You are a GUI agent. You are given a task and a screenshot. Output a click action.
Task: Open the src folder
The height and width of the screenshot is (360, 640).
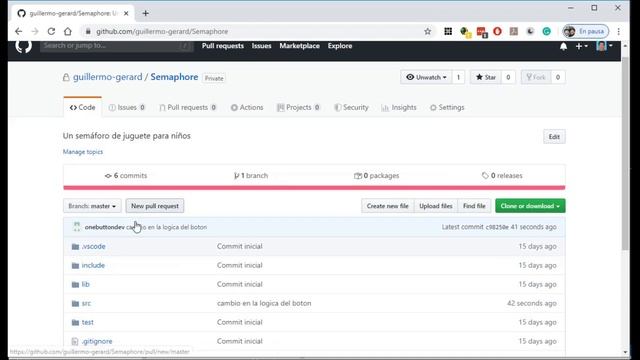(x=86, y=303)
